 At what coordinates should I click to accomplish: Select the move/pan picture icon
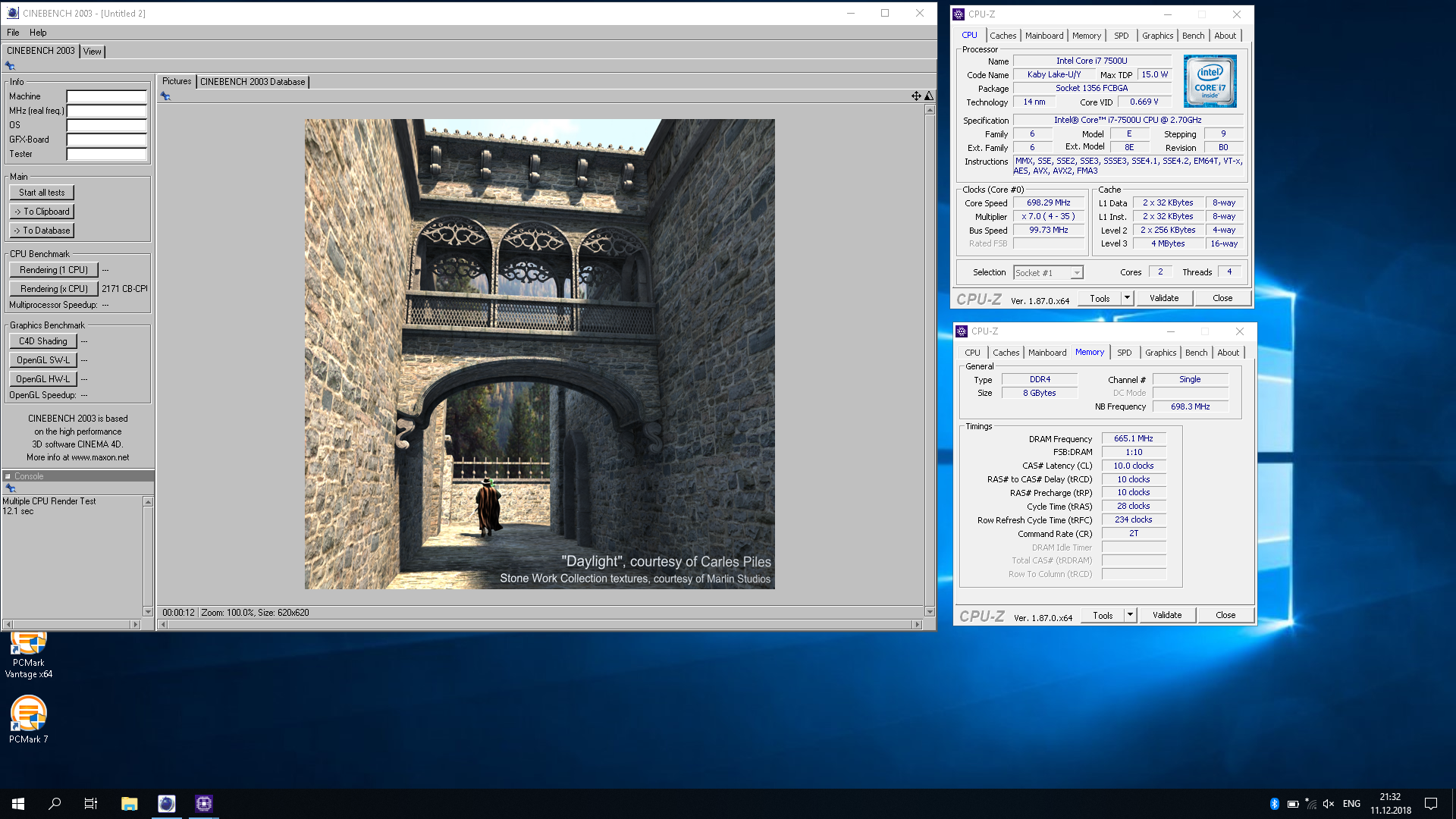(916, 96)
